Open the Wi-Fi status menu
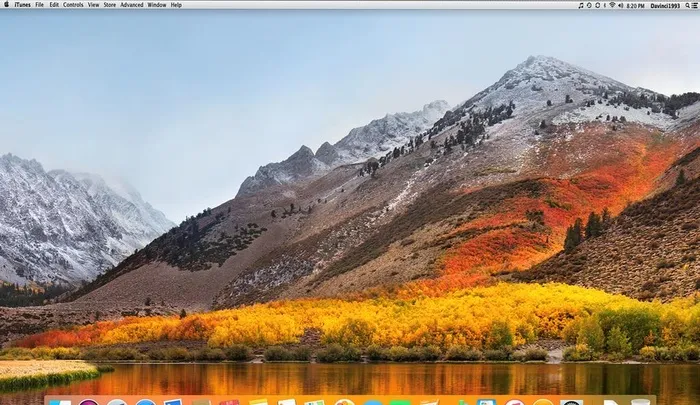The width and height of the screenshot is (700, 405). 612,5
